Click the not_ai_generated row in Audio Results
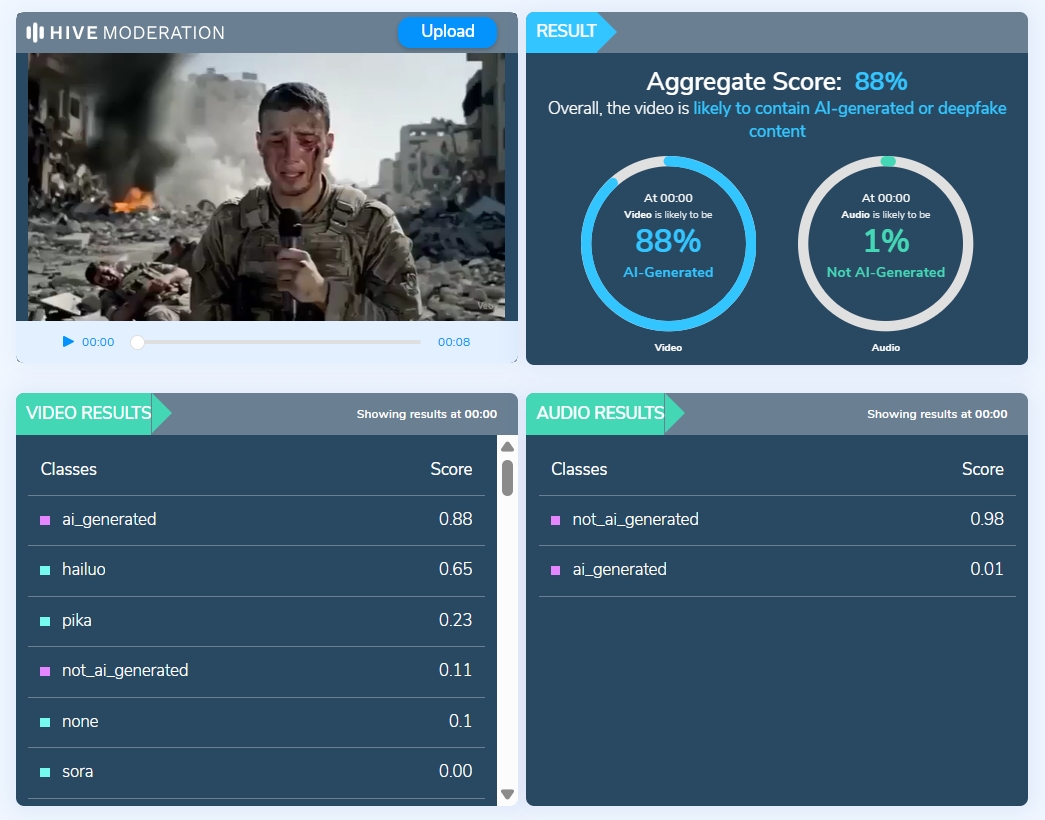Screen dimensions: 1045x820 777,519
